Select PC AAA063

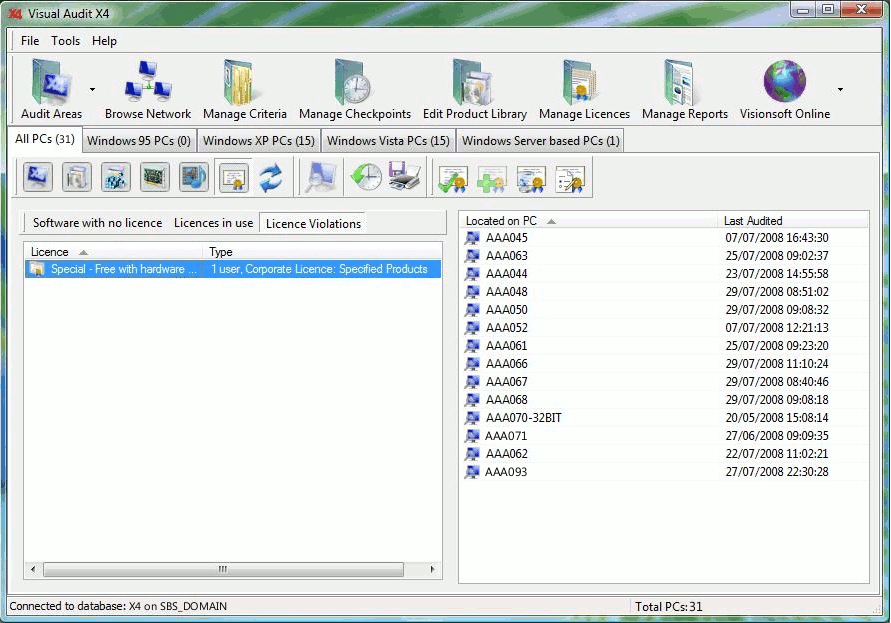click(x=506, y=256)
